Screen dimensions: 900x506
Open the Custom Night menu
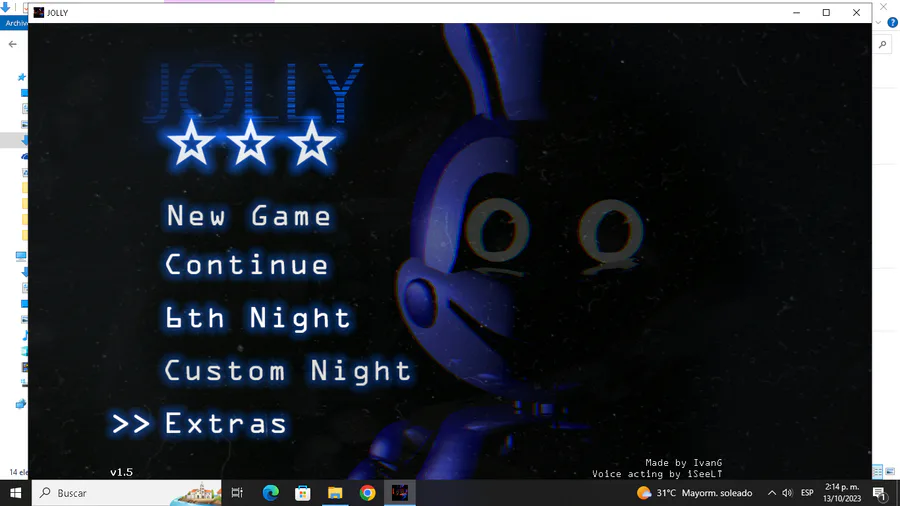(288, 371)
